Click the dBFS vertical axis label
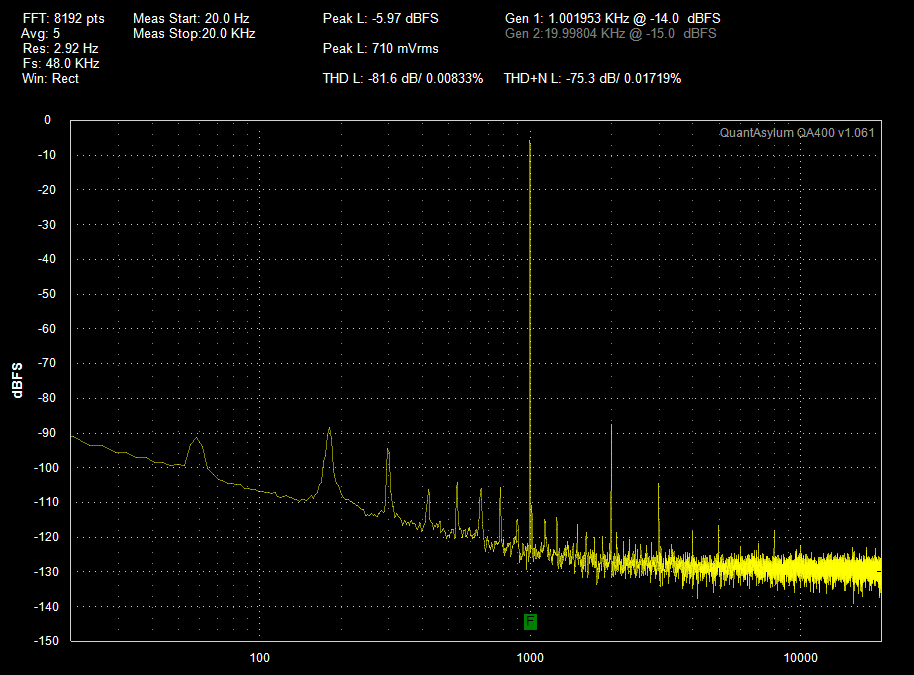Image resolution: width=914 pixels, height=675 pixels. (x=17, y=380)
